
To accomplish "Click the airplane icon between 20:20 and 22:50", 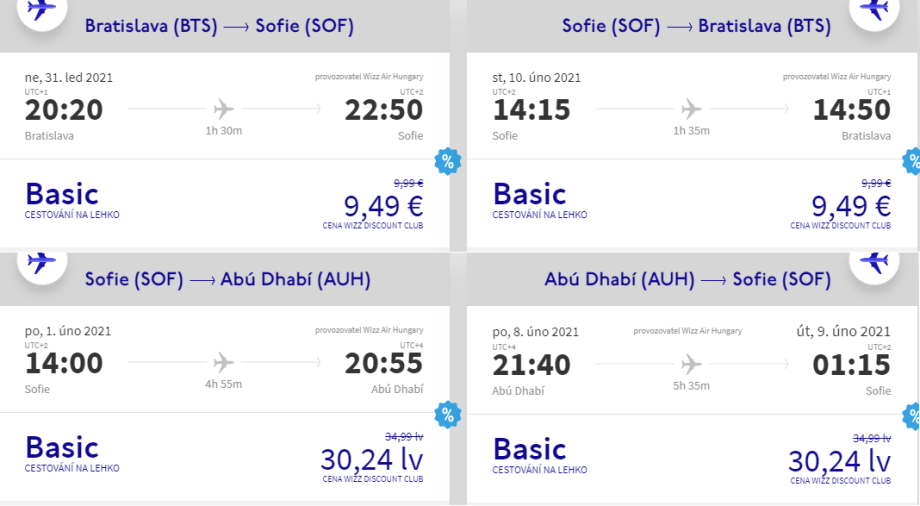I will pos(224,108).
